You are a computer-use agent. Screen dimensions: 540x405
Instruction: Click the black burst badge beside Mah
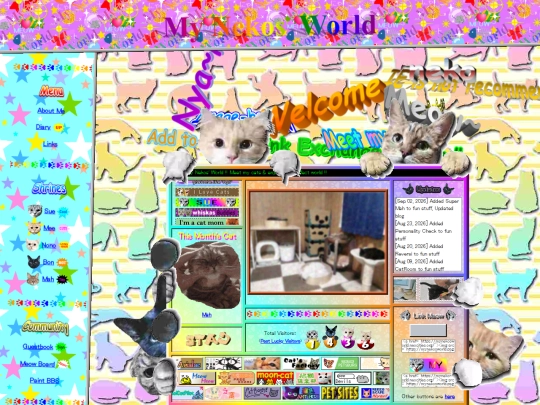[62, 279]
